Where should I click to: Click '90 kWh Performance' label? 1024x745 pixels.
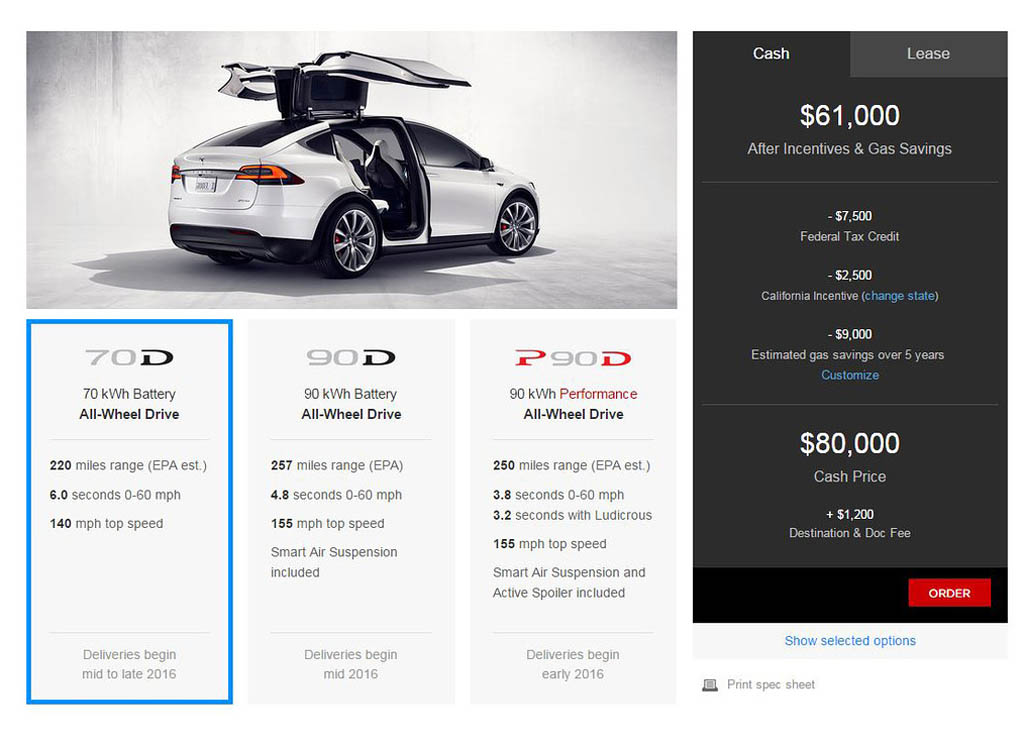[x=573, y=394]
